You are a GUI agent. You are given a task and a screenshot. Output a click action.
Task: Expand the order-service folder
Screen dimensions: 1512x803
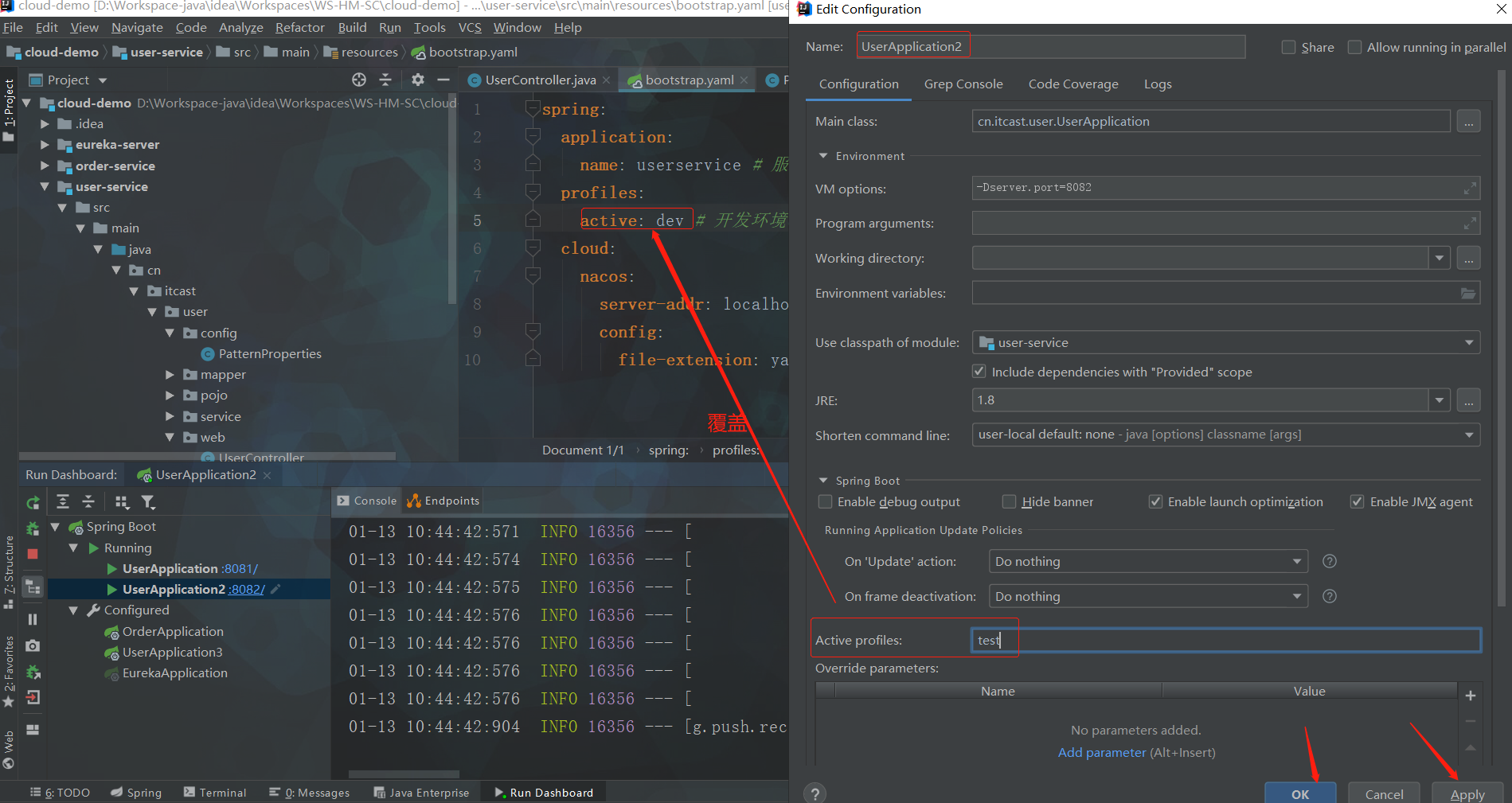(45, 166)
